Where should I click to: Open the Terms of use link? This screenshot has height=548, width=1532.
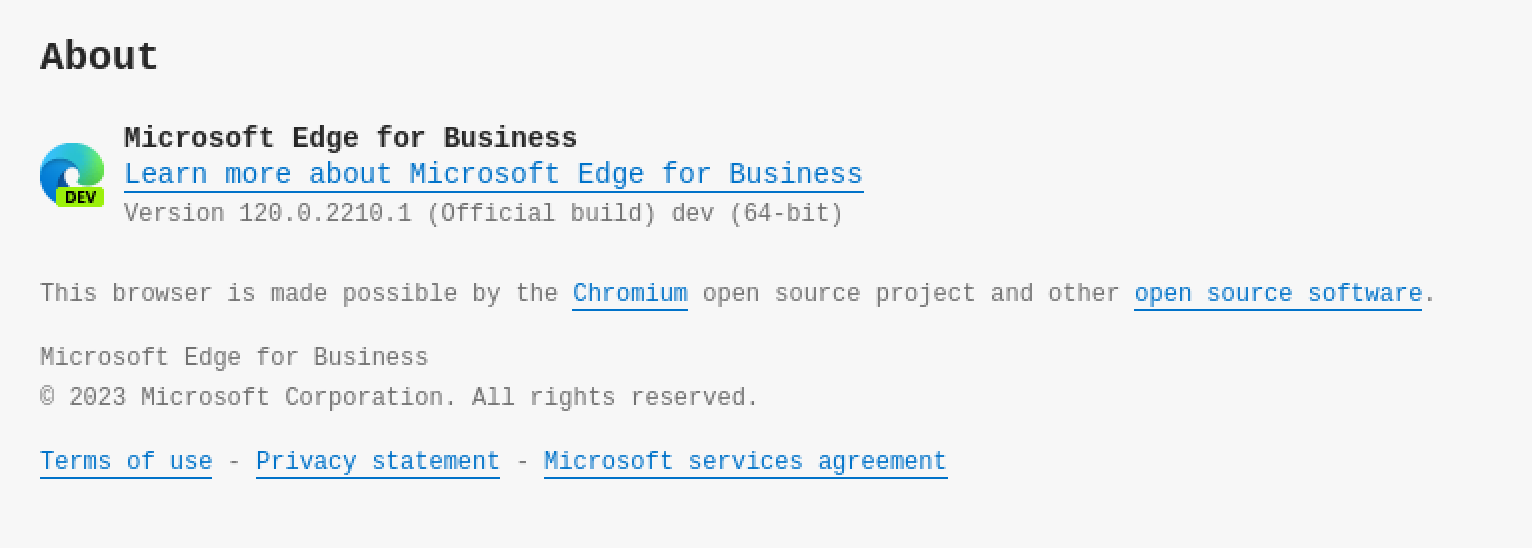click(x=126, y=462)
